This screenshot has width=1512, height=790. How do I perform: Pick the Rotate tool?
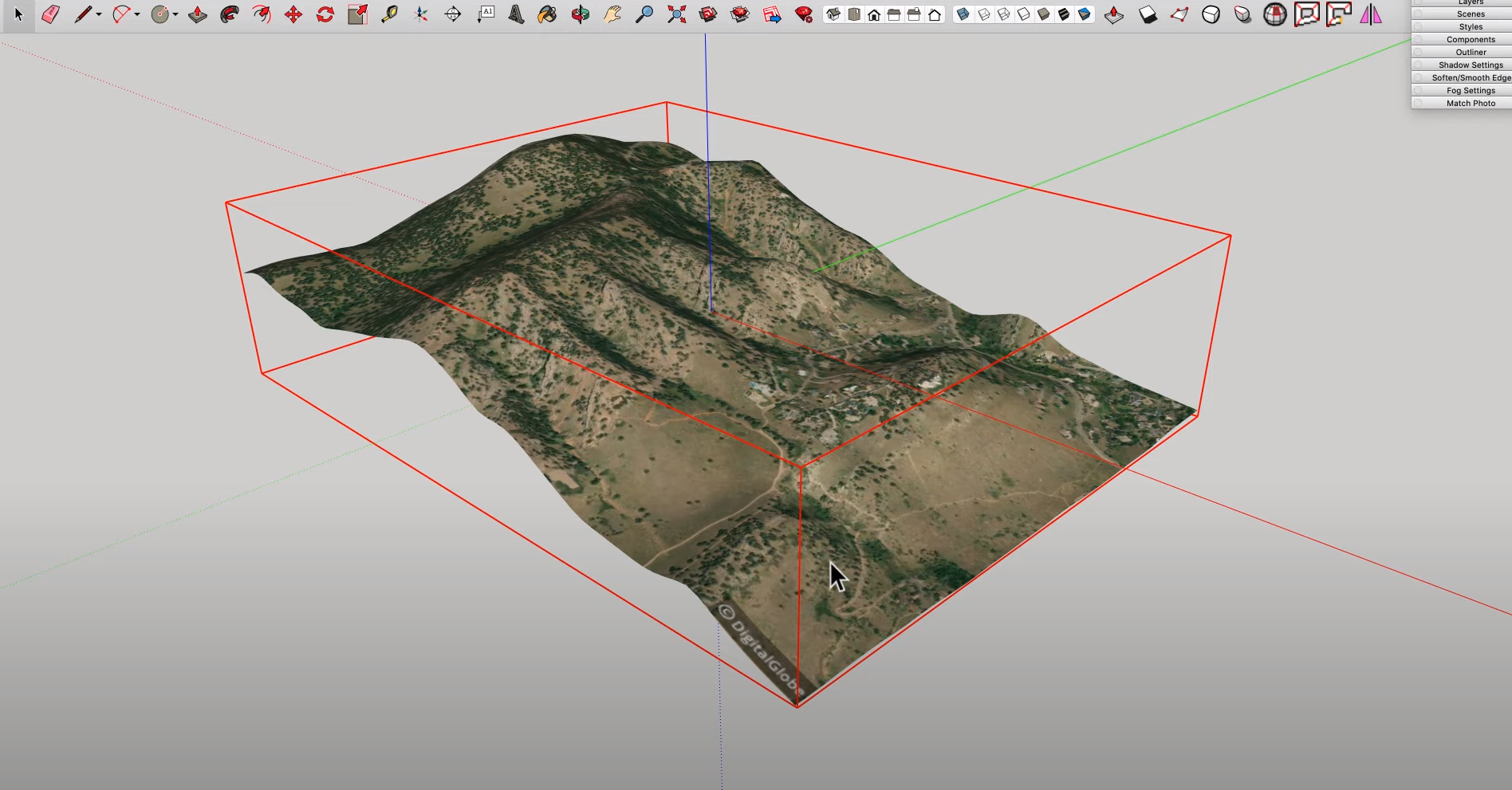(x=325, y=14)
